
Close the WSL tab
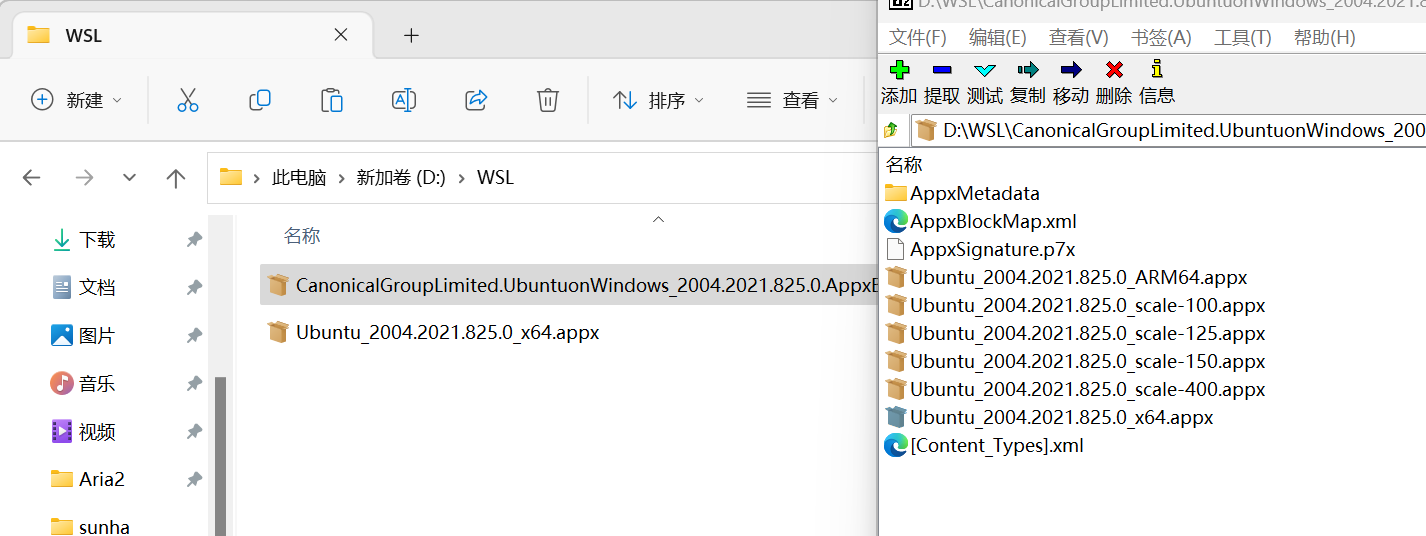pyautogui.click(x=341, y=35)
